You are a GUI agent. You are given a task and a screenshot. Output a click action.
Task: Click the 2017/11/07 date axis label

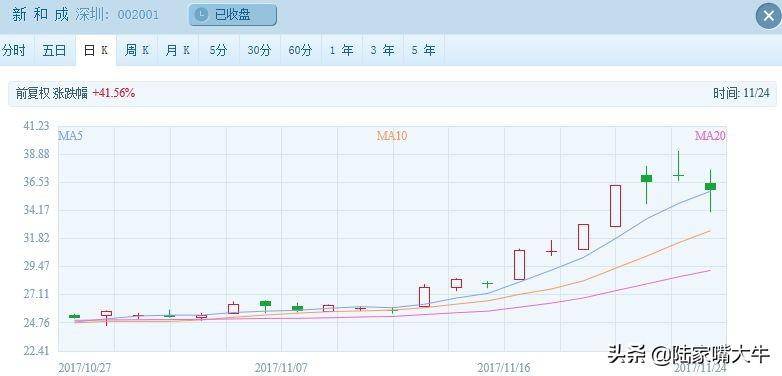pos(281,368)
